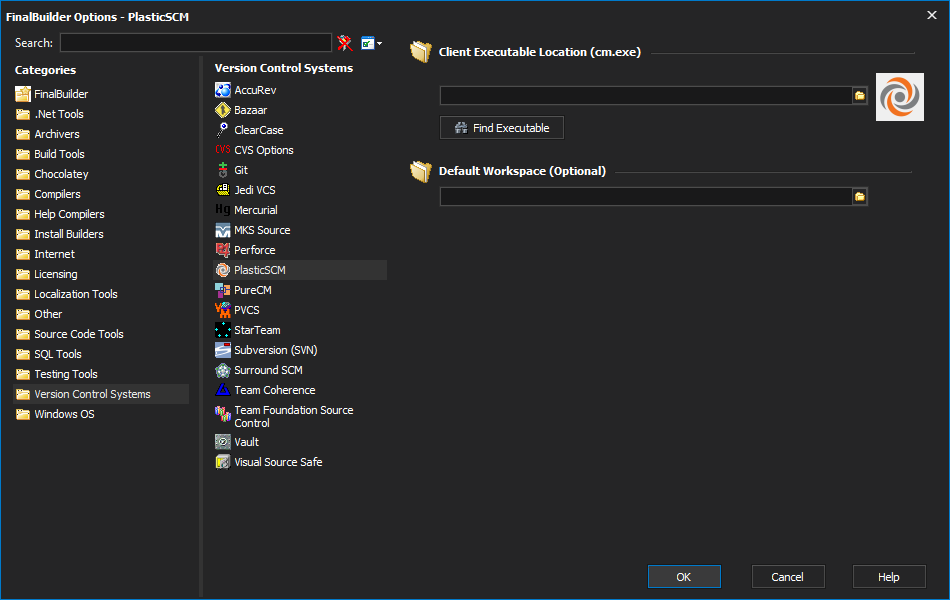Open search options dropdown next to search box
The image size is (950, 600).
(371, 43)
